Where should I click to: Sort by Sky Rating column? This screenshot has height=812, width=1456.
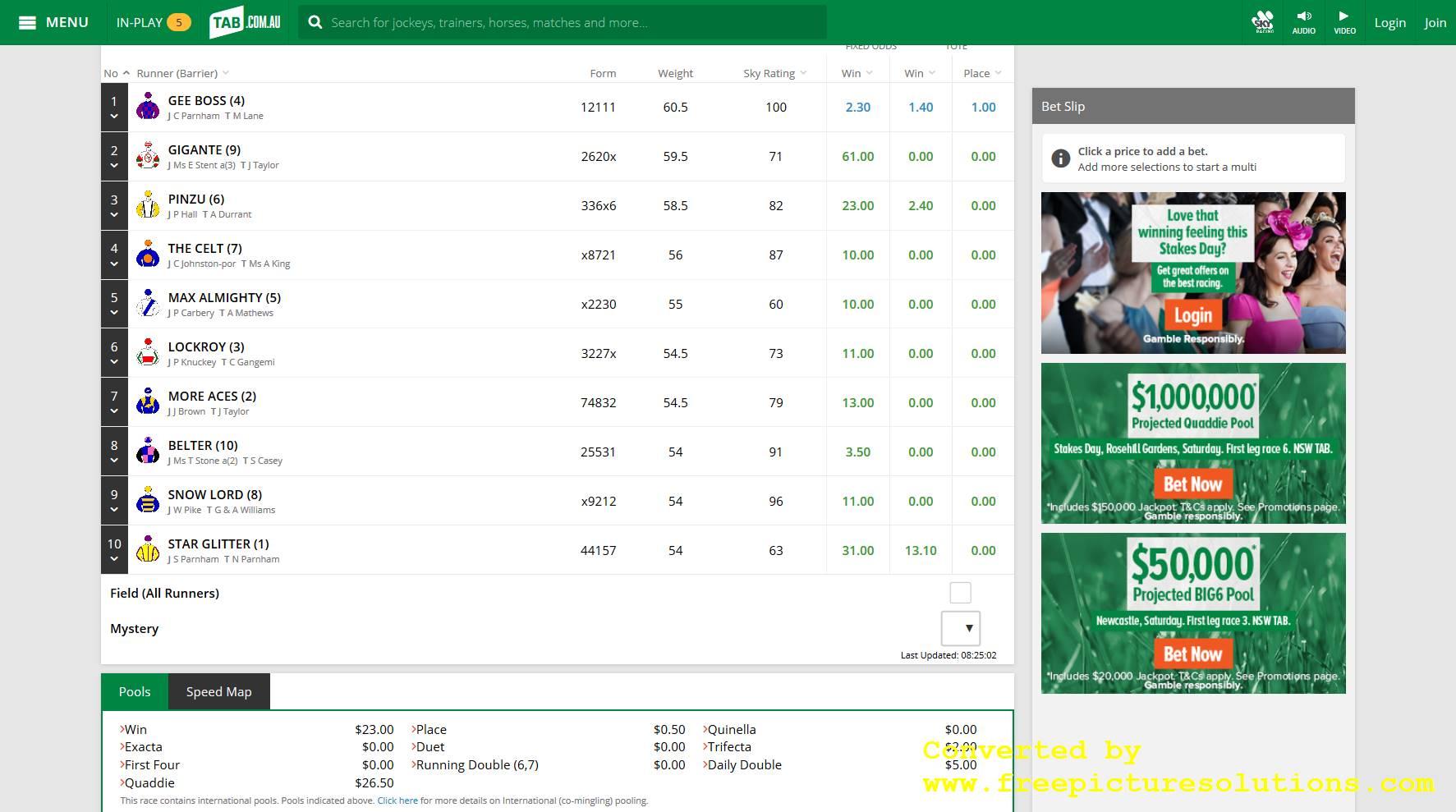pos(774,73)
